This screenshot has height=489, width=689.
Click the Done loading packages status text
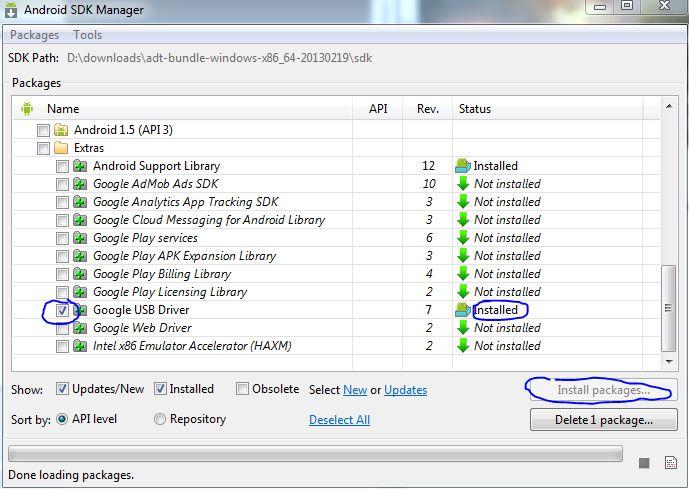(x=71, y=475)
